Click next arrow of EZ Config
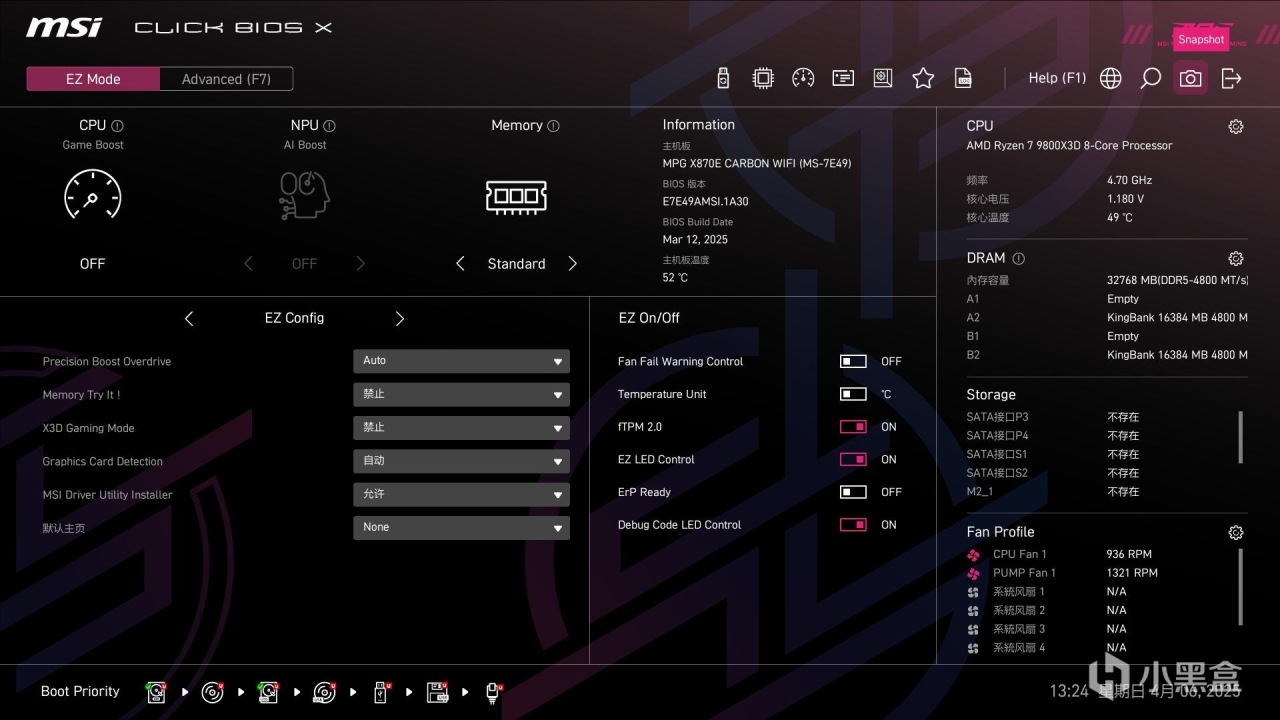 click(x=400, y=318)
